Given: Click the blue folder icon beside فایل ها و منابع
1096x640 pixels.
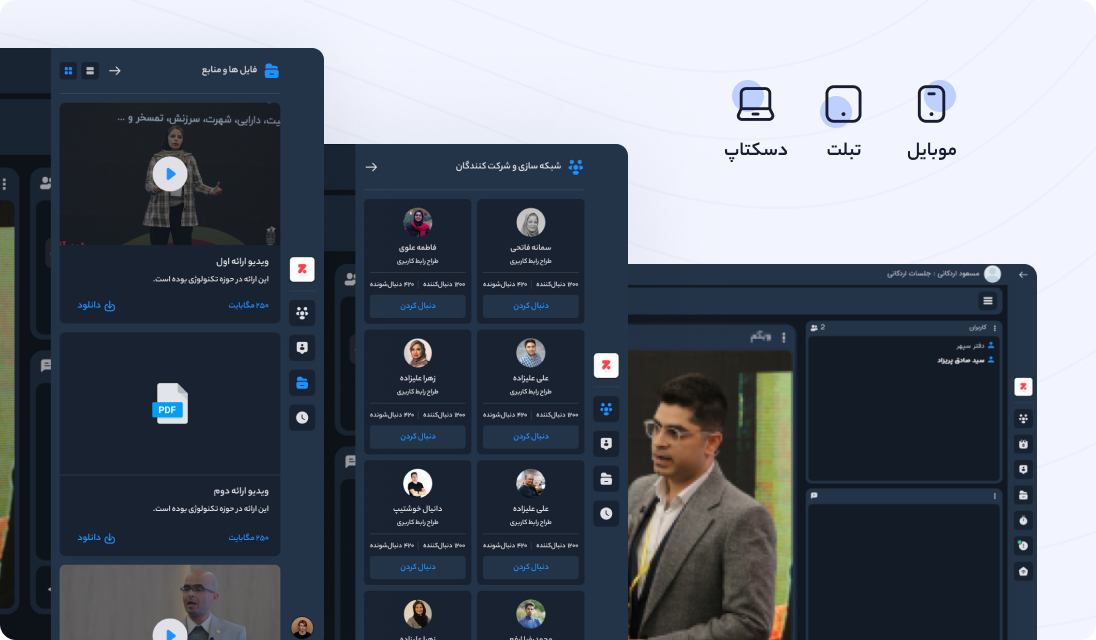Looking at the screenshot, I should 272,71.
